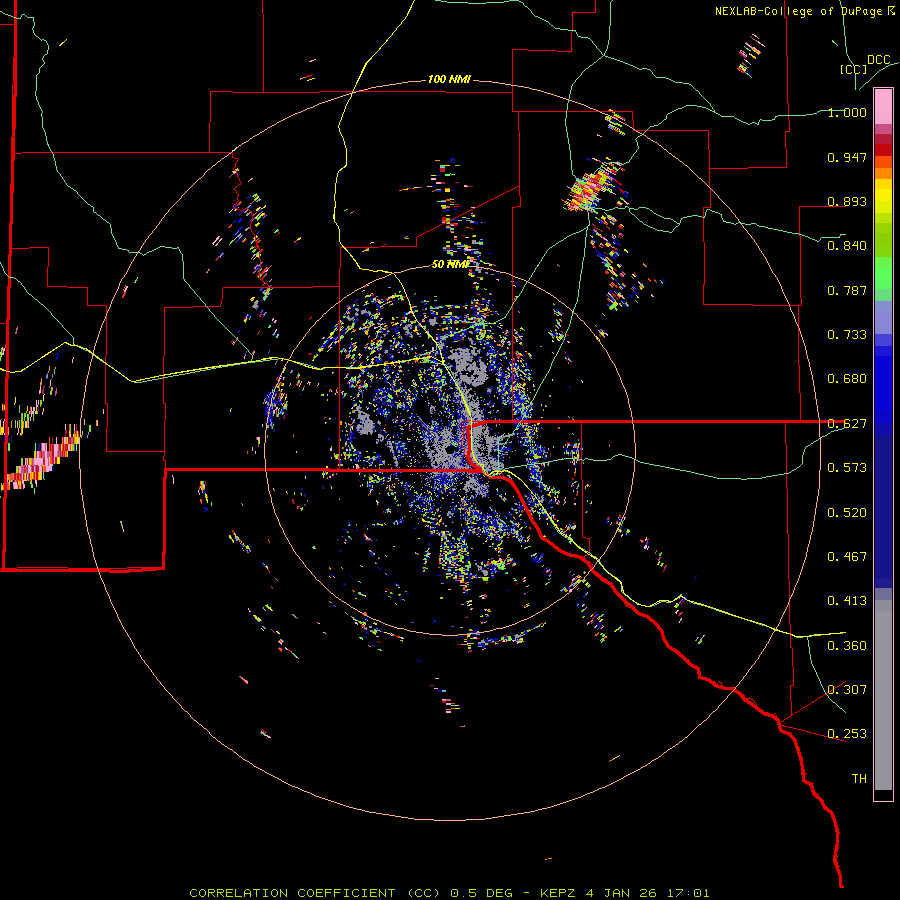Select the 0.307 scale value
Viewport: 900px width, 900px height.
point(847,690)
